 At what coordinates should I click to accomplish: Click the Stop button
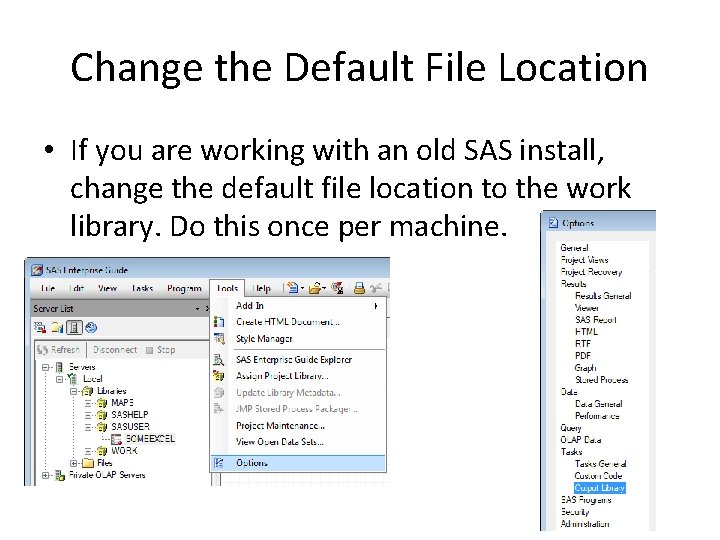tap(161, 350)
